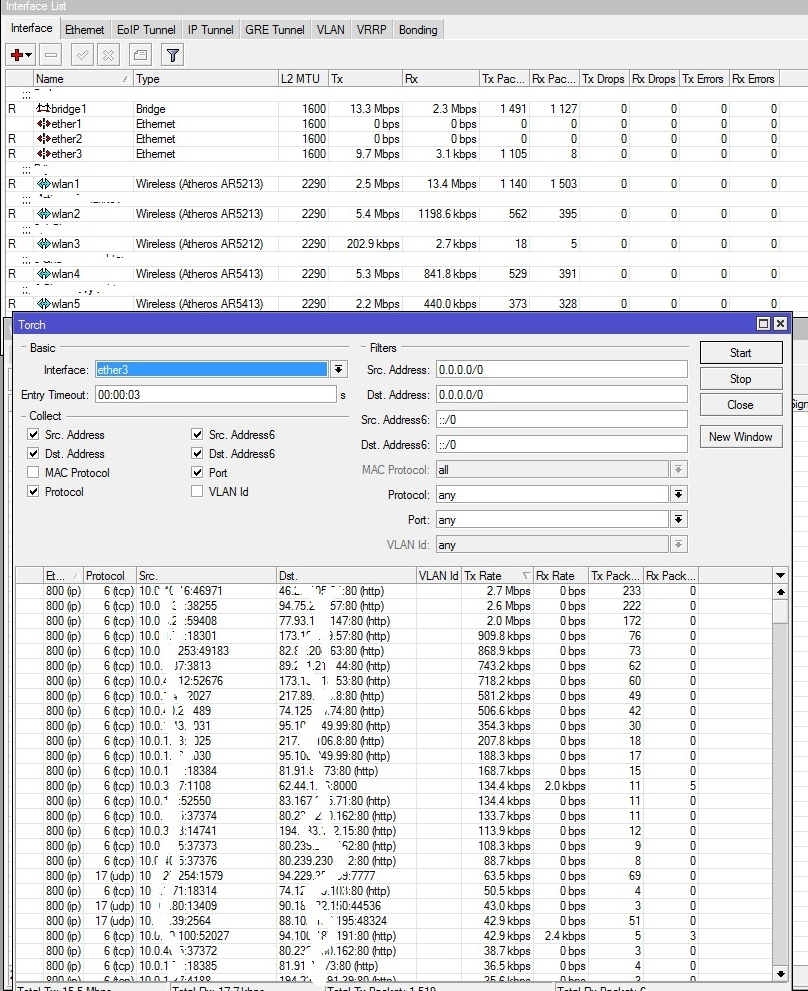Select the wlan3 wireless interface icon
This screenshot has height=991, width=808.
(43, 243)
